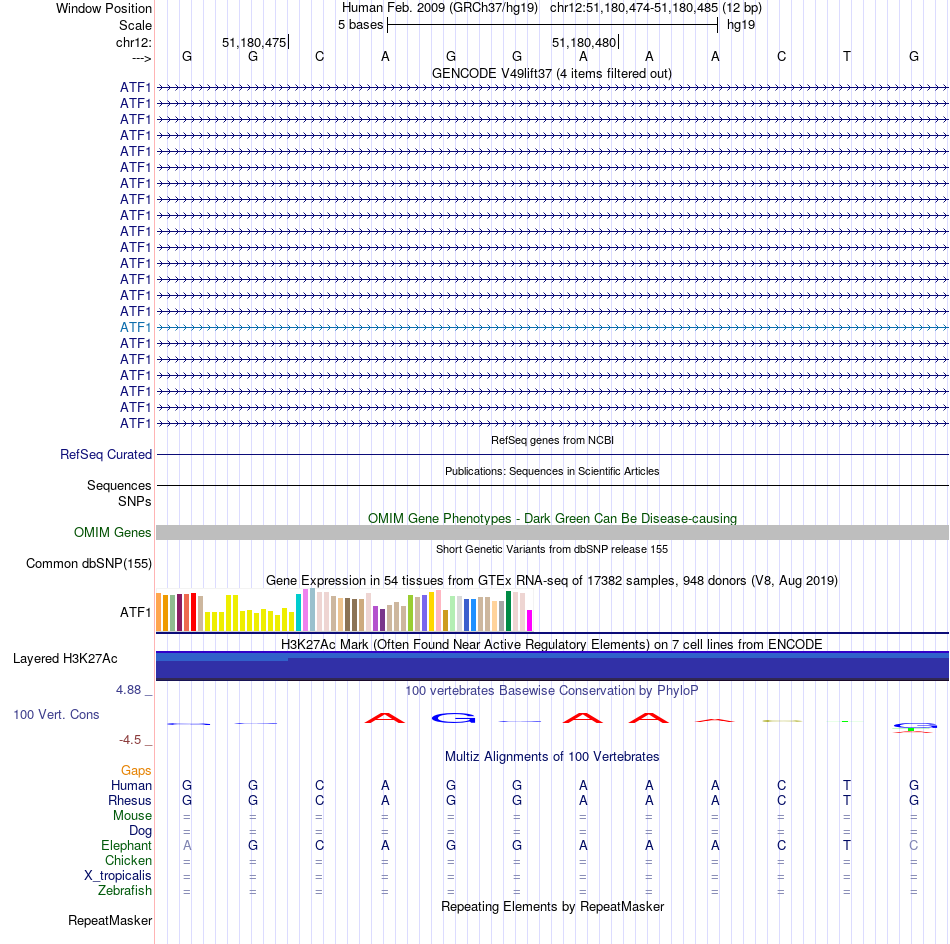Click the faded C ending the Elephant row
The width and height of the screenshot is (950, 944).
click(x=914, y=845)
